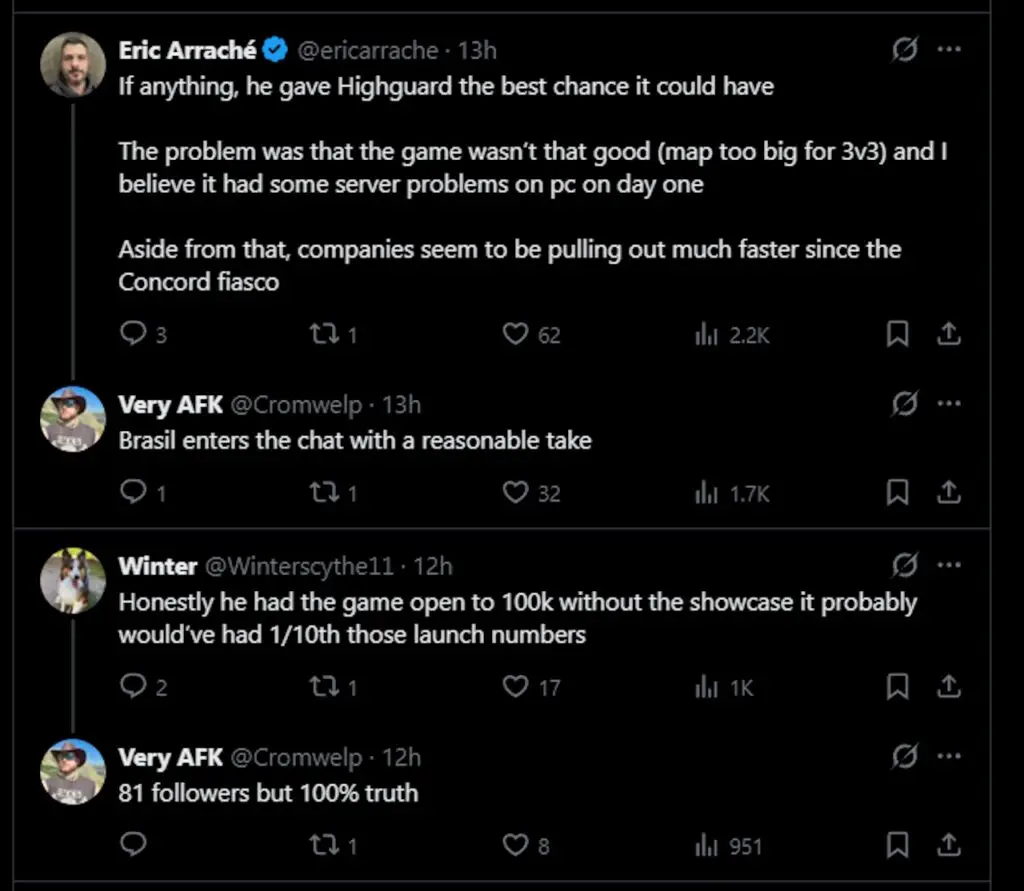Share Eric Arraché's tweet
This screenshot has height=891, width=1024.
[949, 334]
